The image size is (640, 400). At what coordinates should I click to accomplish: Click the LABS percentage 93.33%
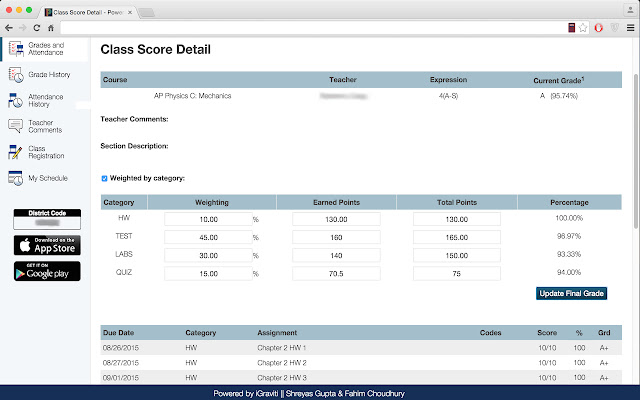[569, 254]
